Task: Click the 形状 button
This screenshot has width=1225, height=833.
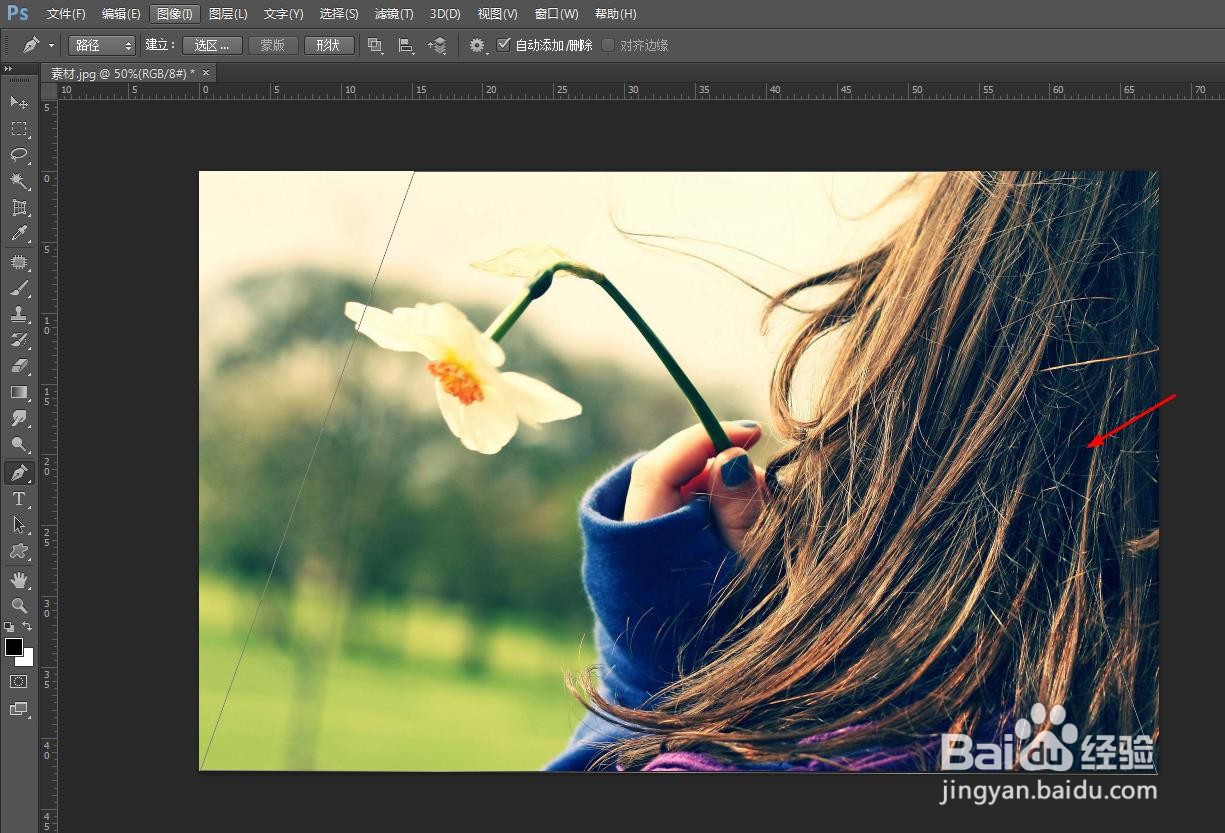Action: pyautogui.click(x=329, y=45)
